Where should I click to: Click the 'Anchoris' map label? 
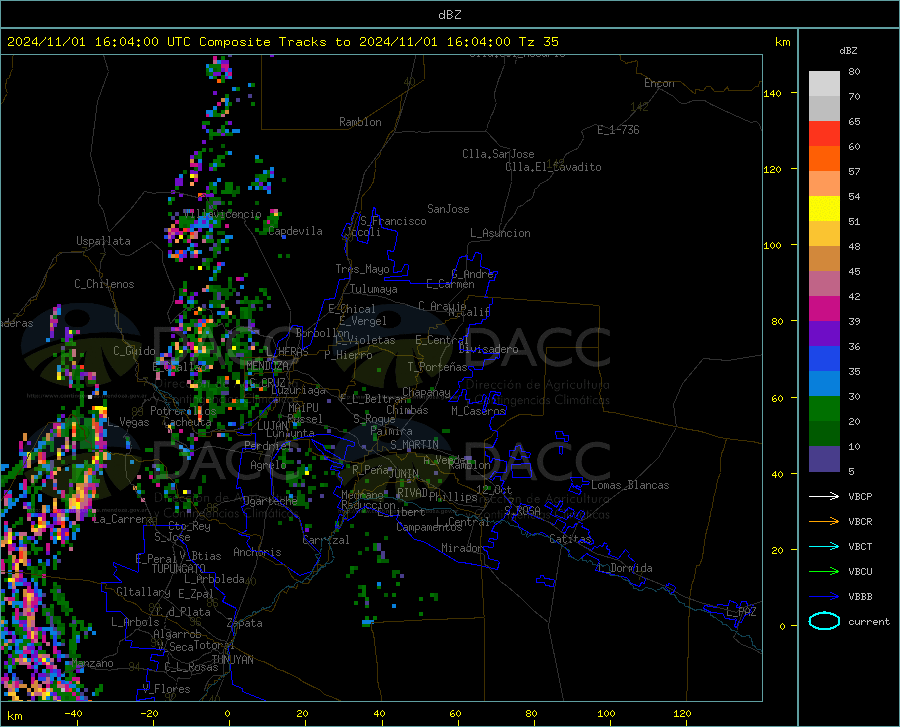tap(257, 553)
